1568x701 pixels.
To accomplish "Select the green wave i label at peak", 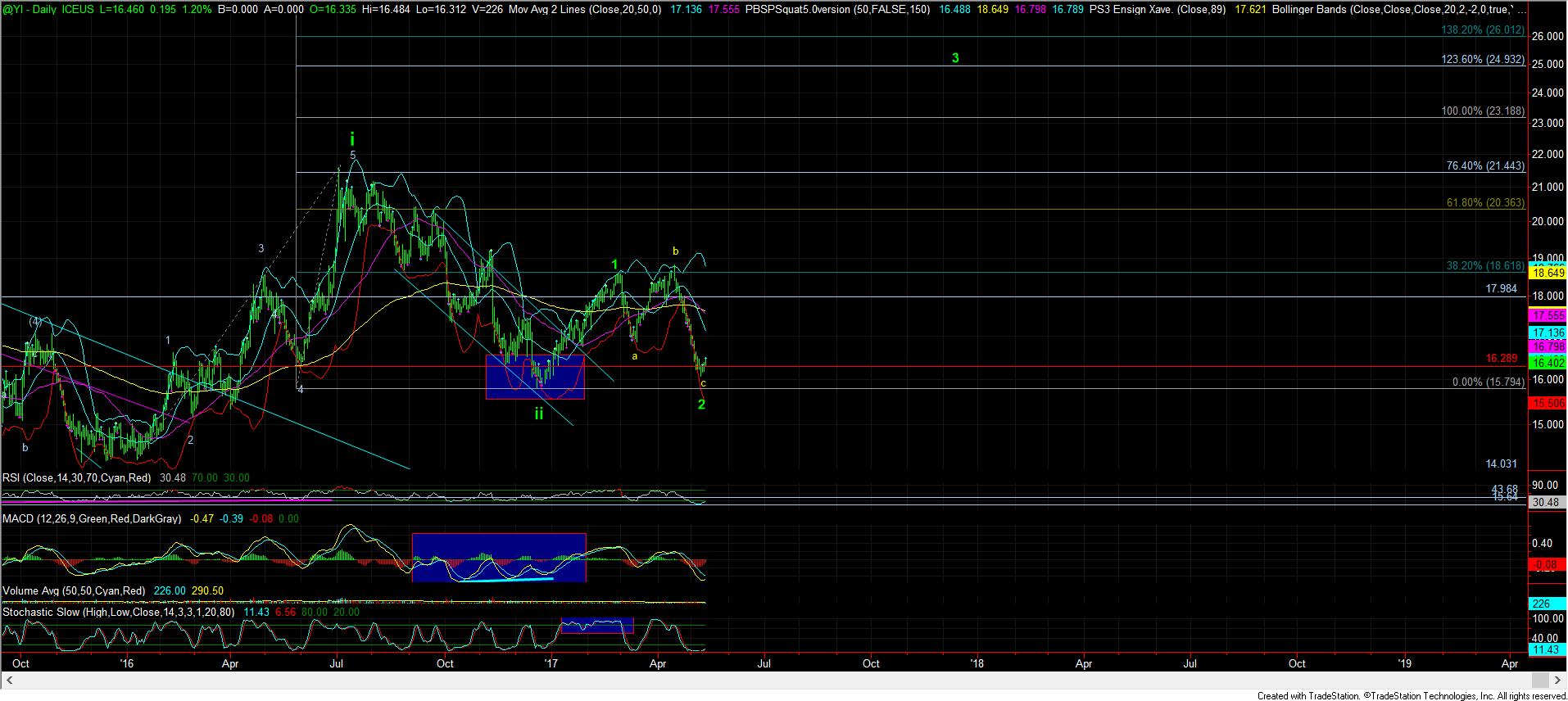I will pos(352,138).
